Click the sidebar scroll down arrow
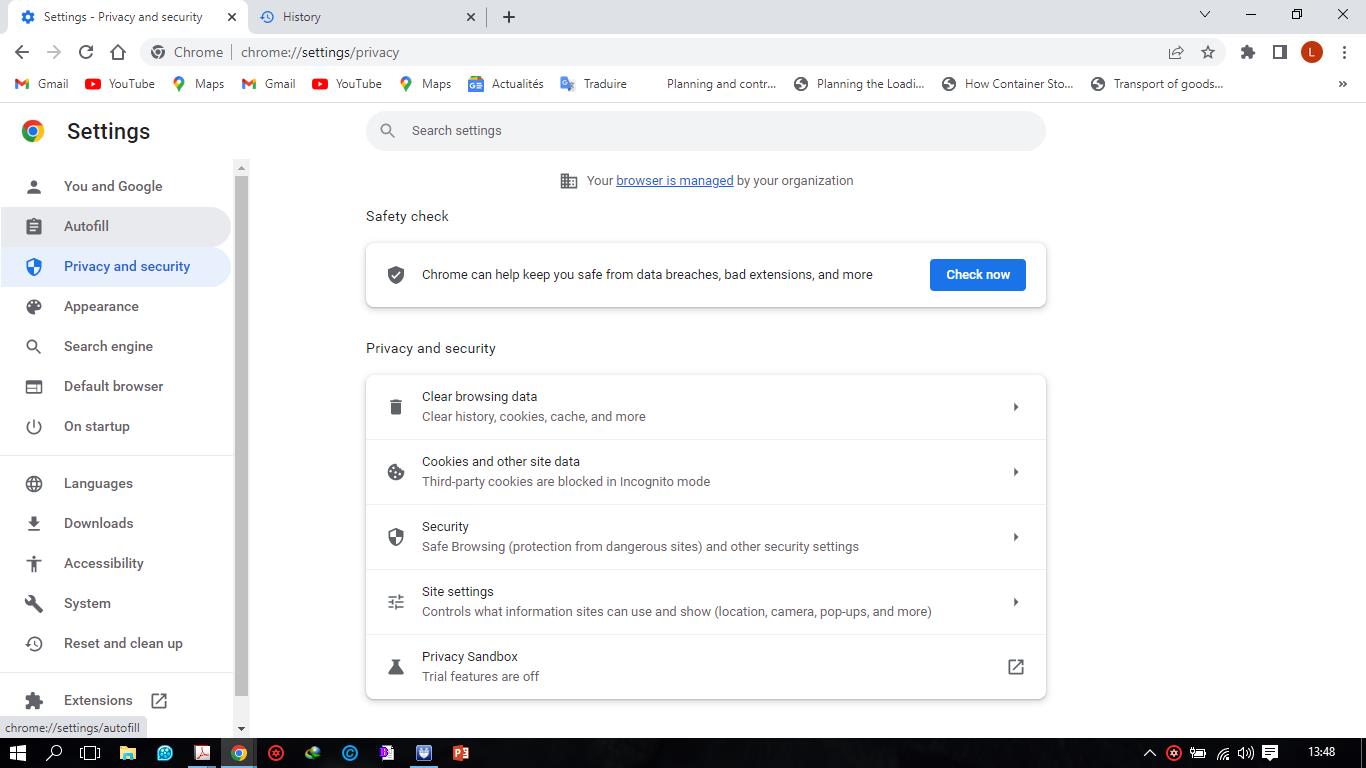The width and height of the screenshot is (1366, 768). click(x=241, y=729)
